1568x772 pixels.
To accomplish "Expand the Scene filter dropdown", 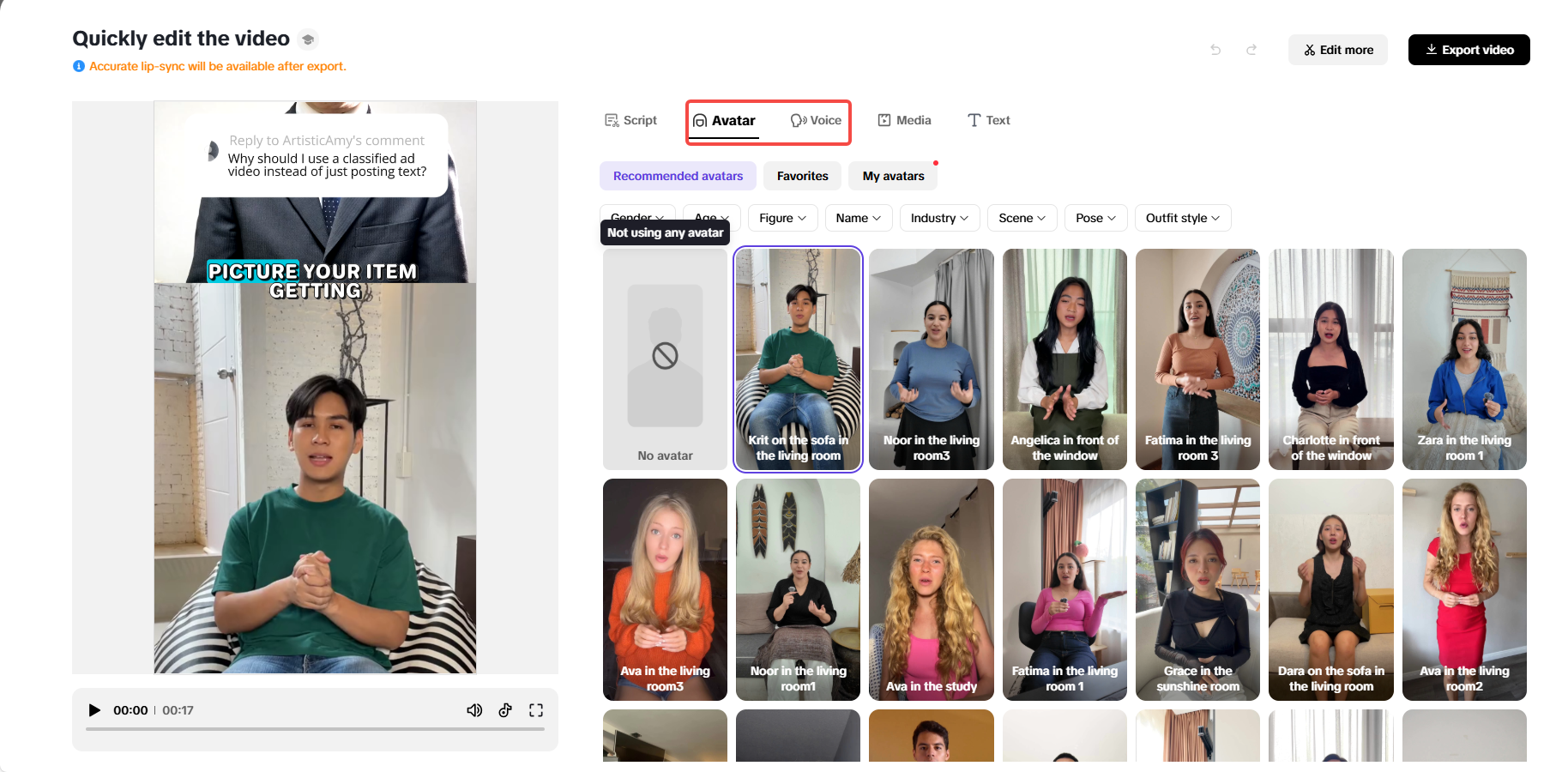I will click(1022, 218).
